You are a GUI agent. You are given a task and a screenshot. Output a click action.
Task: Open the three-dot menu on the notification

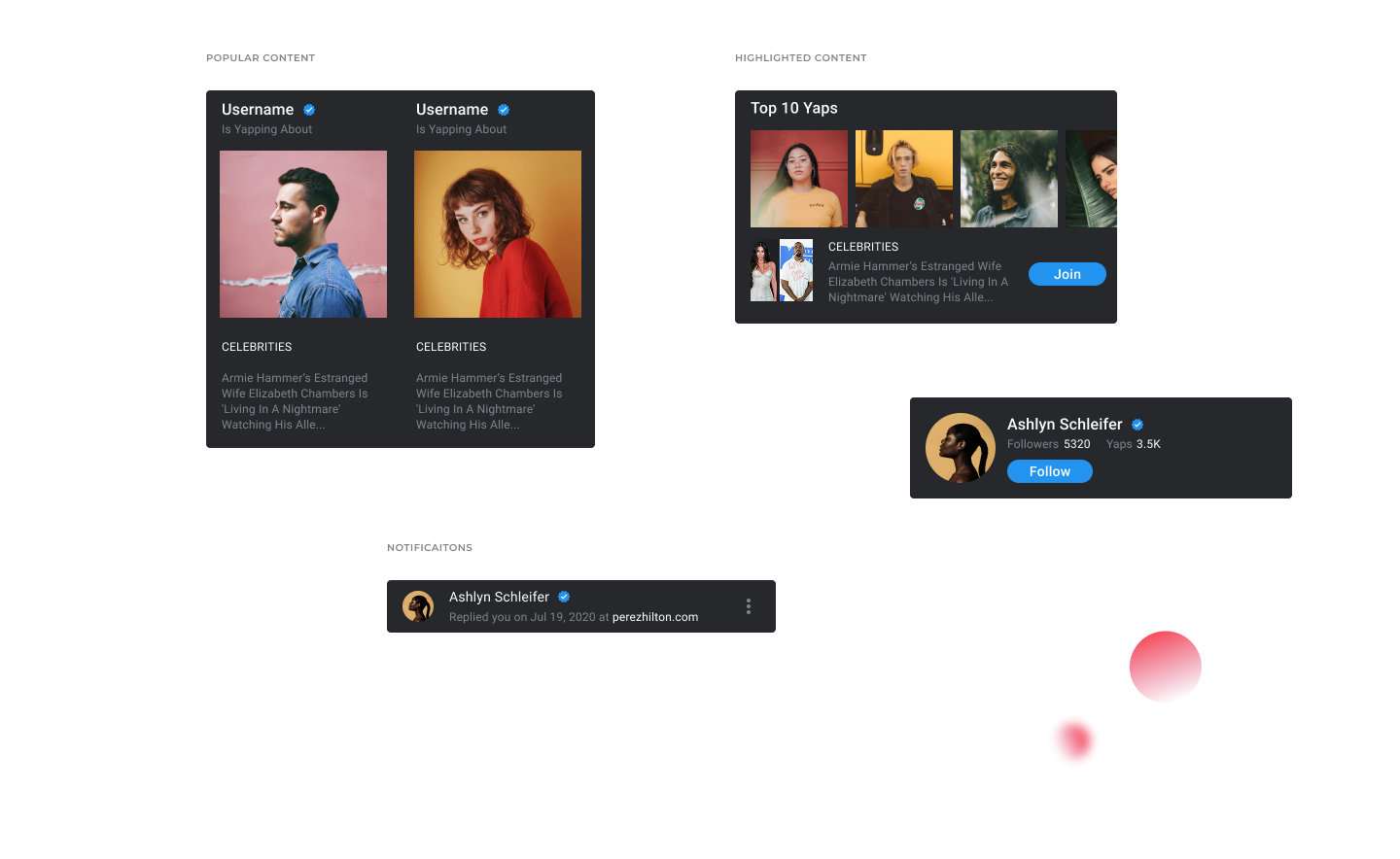click(749, 606)
